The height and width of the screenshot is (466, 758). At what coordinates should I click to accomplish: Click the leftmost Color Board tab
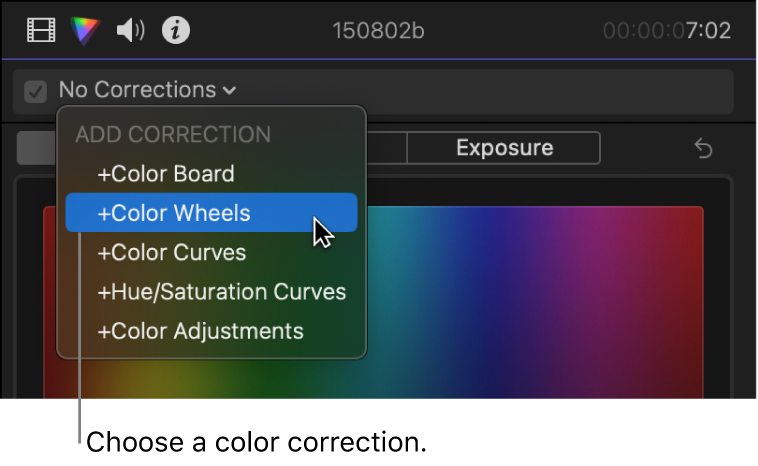[38, 148]
